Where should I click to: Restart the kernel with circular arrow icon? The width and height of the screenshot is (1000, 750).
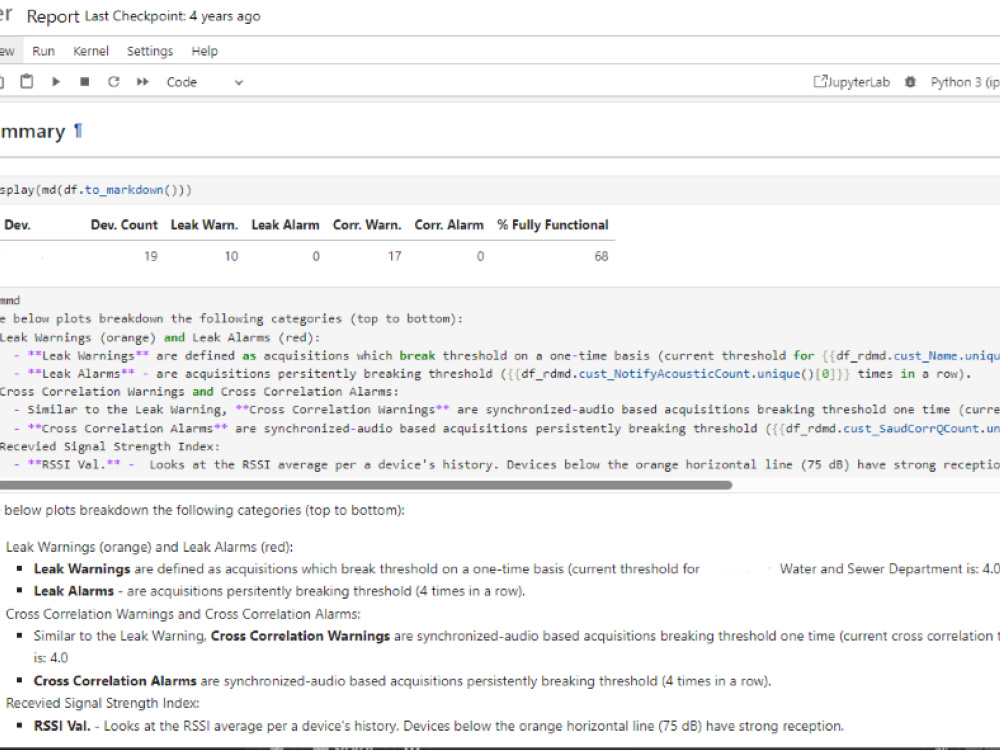pos(114,82)
